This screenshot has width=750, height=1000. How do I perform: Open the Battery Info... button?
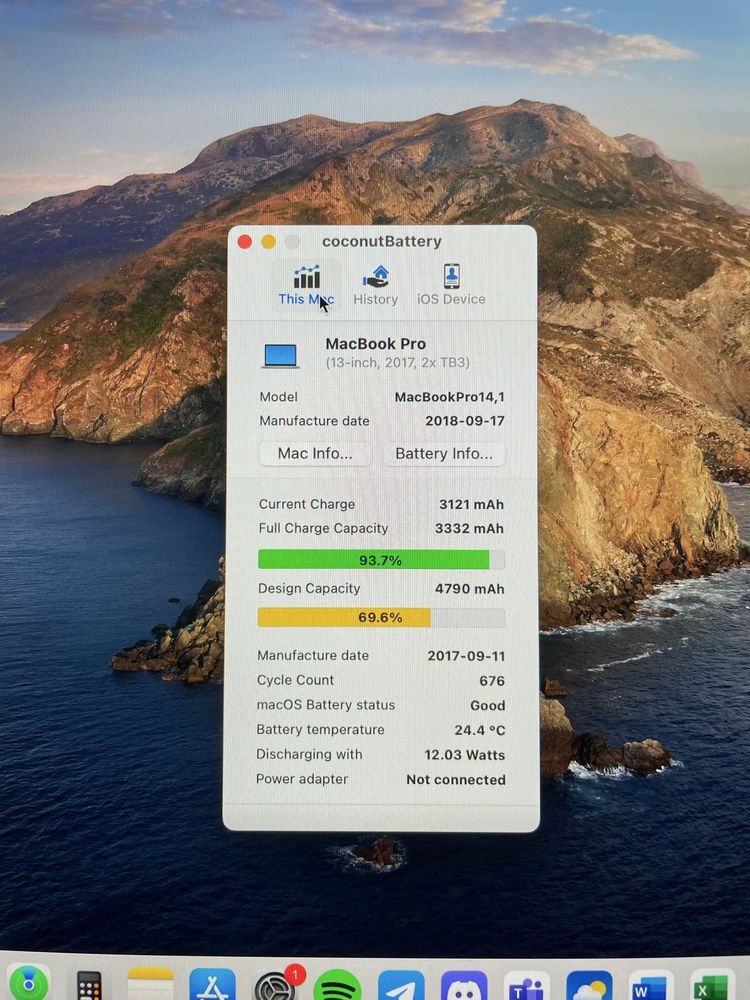coord(444,453)
